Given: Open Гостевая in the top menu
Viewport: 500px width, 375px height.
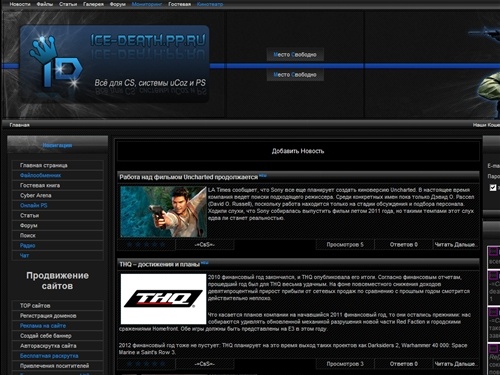Looking at the screenshot, I should coord(179,4).
